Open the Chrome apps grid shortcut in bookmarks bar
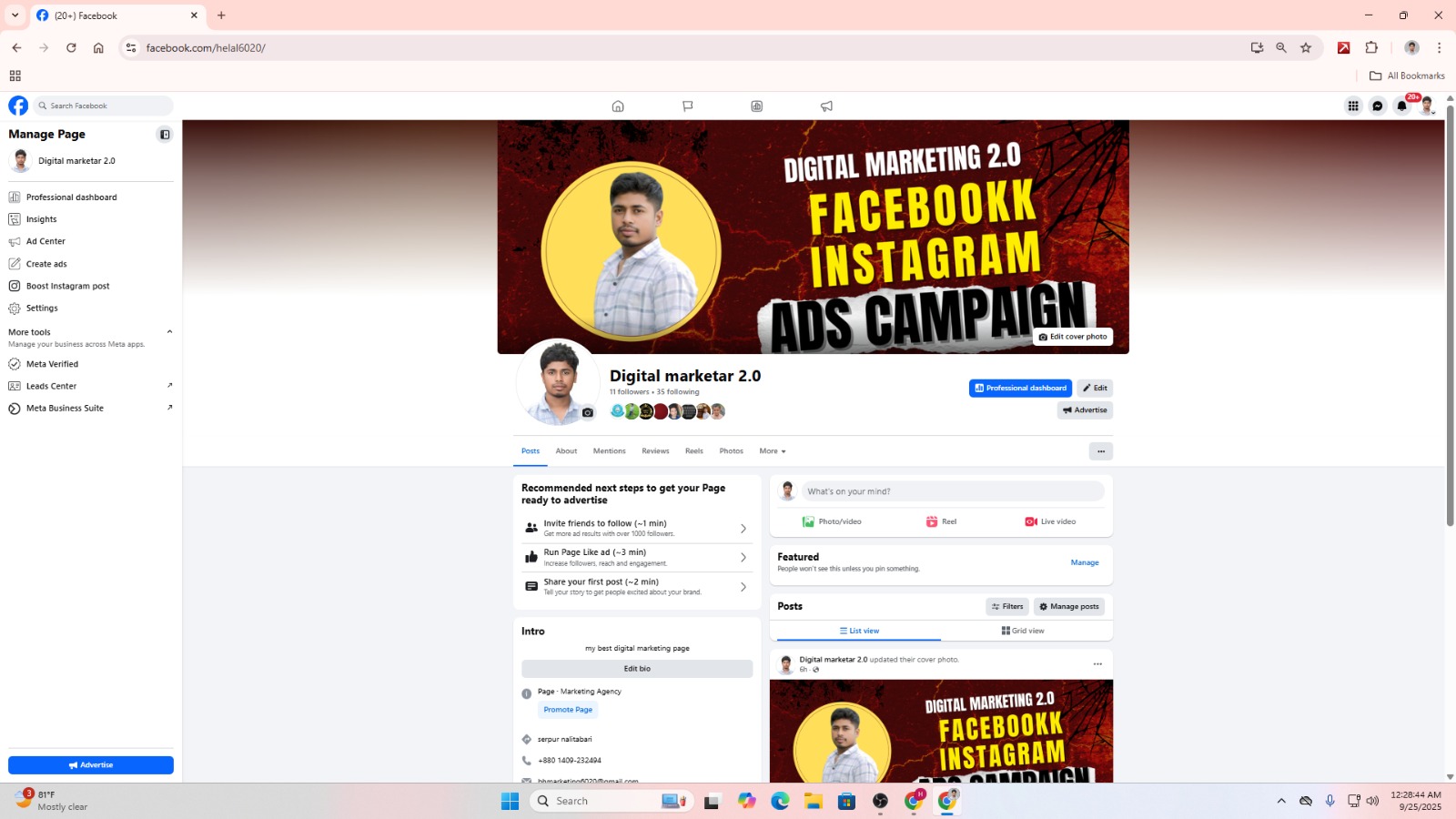 pyautogui.click(x=15, y=76)
